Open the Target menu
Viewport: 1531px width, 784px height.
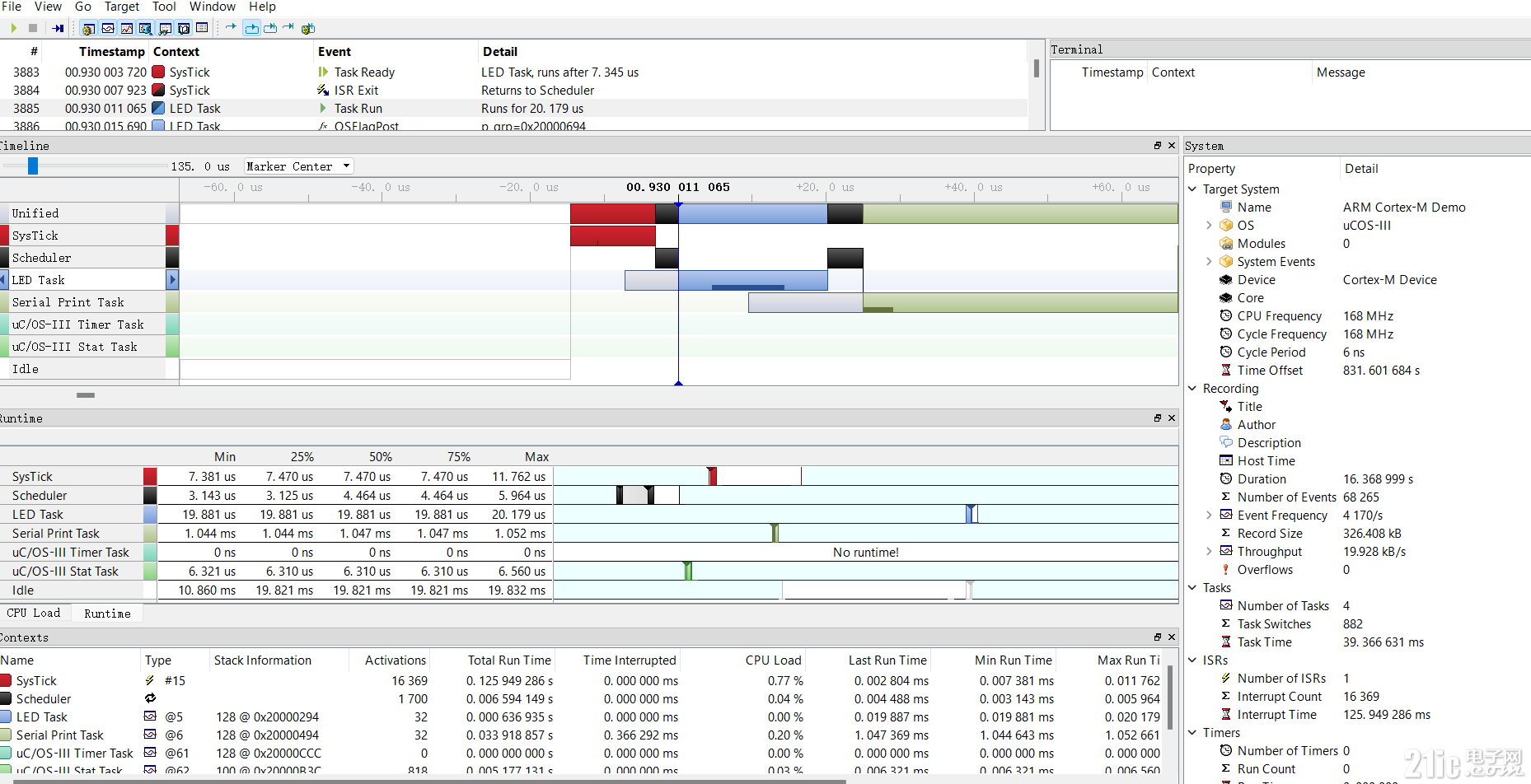[x=122, y=7]
